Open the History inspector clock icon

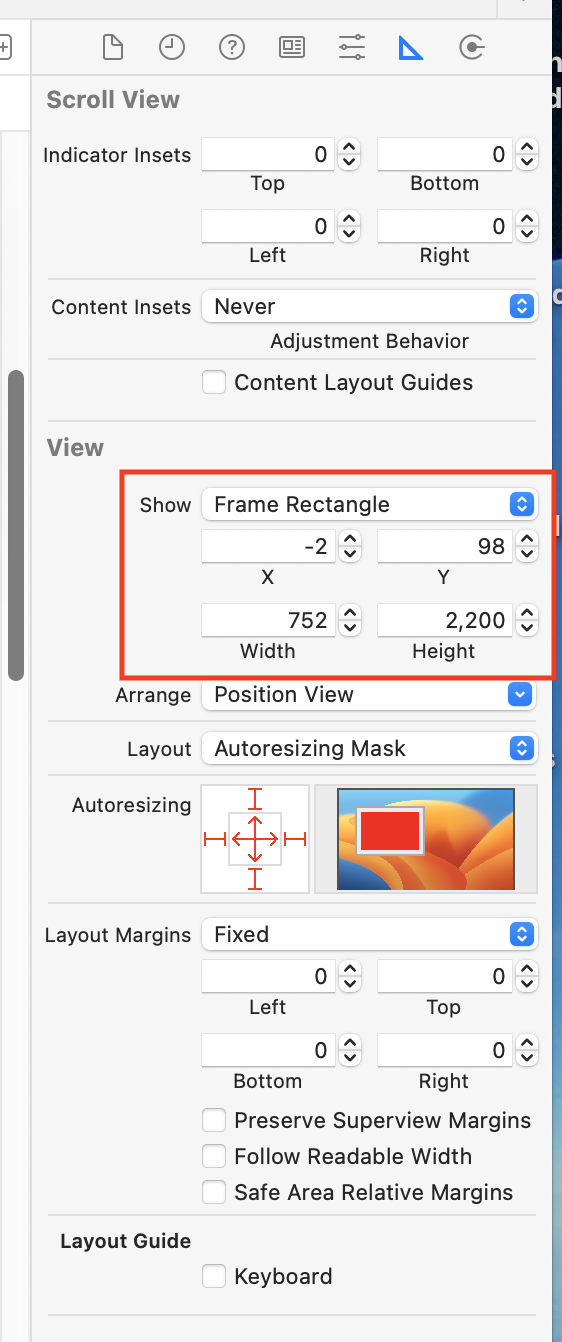coord(172,47)
